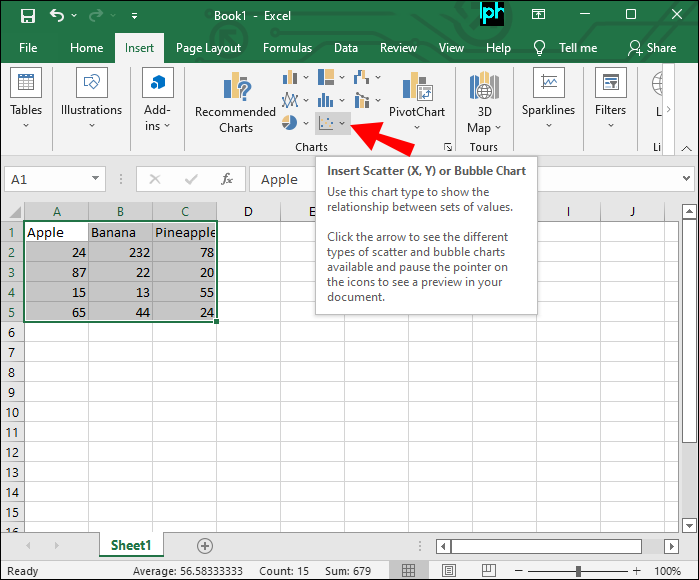699x580 pixels.
Task: Insert a Pie or Doughnut chart
Action: point(290,122)
